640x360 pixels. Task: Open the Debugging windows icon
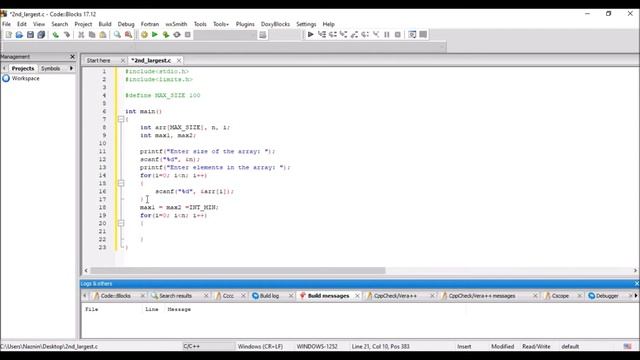pyautogui.click(x=412, y=35)
